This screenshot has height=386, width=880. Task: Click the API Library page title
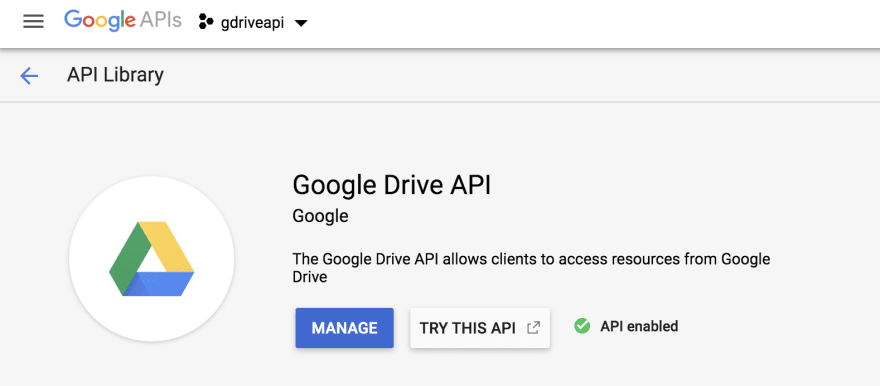click(x=115, y=75)
